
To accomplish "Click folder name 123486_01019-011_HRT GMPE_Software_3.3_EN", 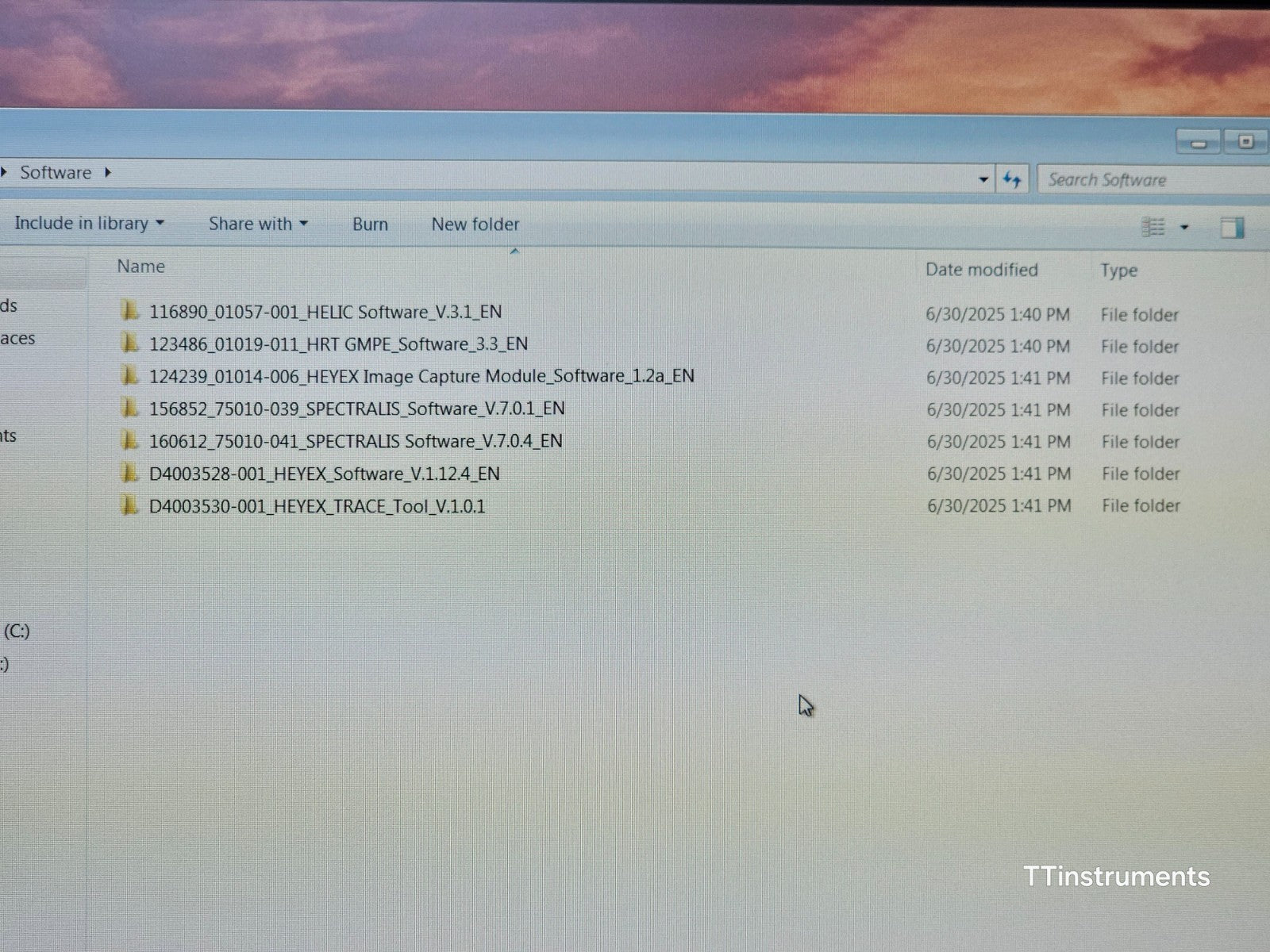I will coord(338,344).
